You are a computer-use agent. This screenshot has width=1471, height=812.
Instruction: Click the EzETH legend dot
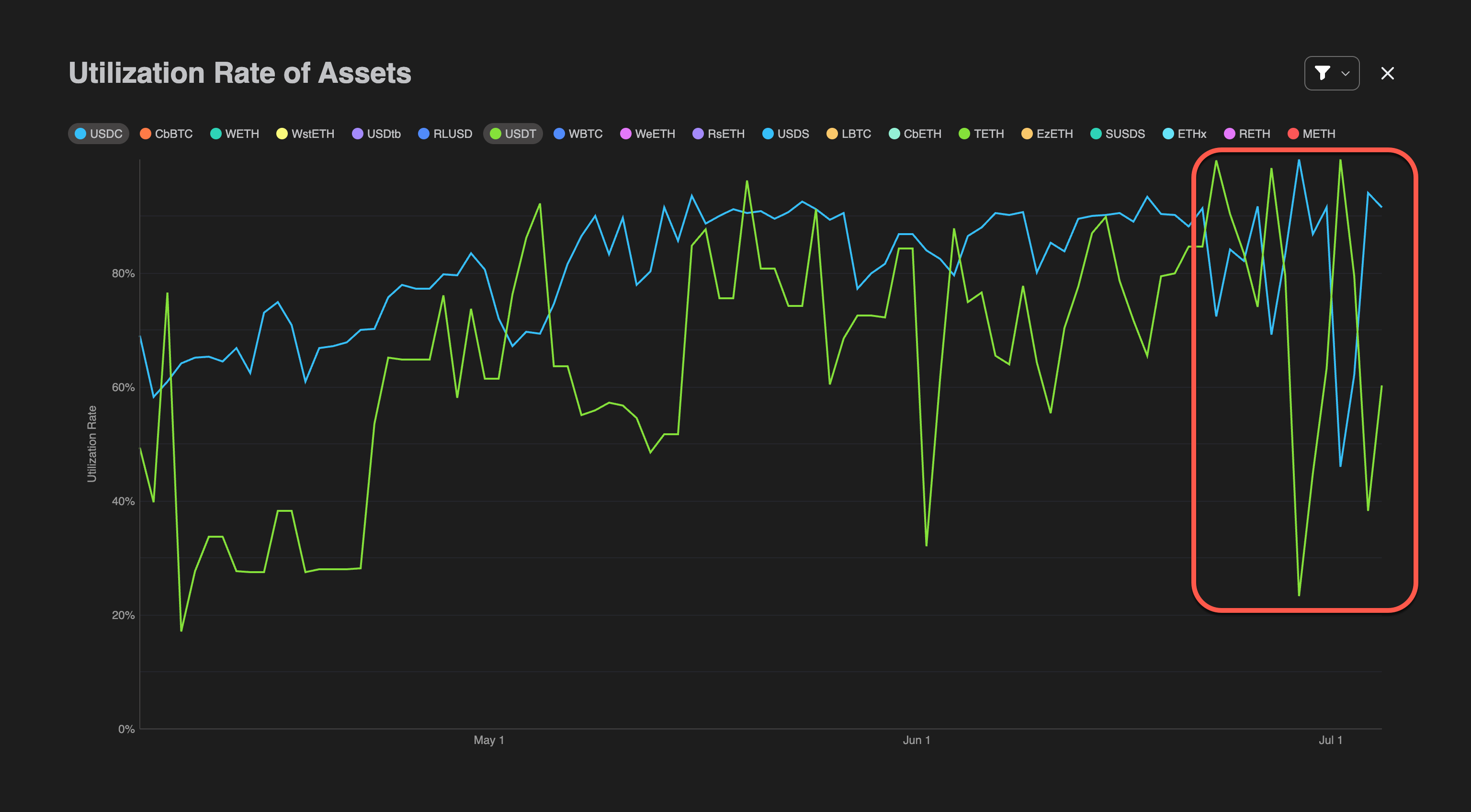1027,134
